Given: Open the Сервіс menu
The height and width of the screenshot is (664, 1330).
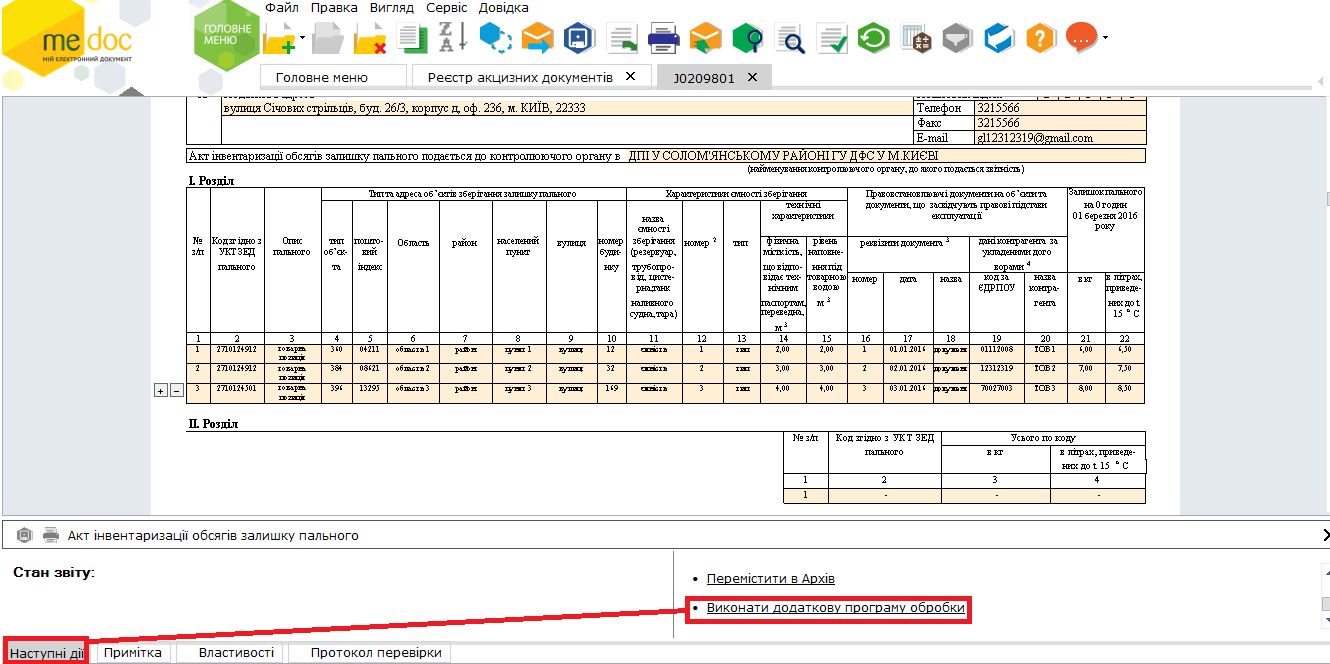Looking at the screenshot, I should point(446,8).
